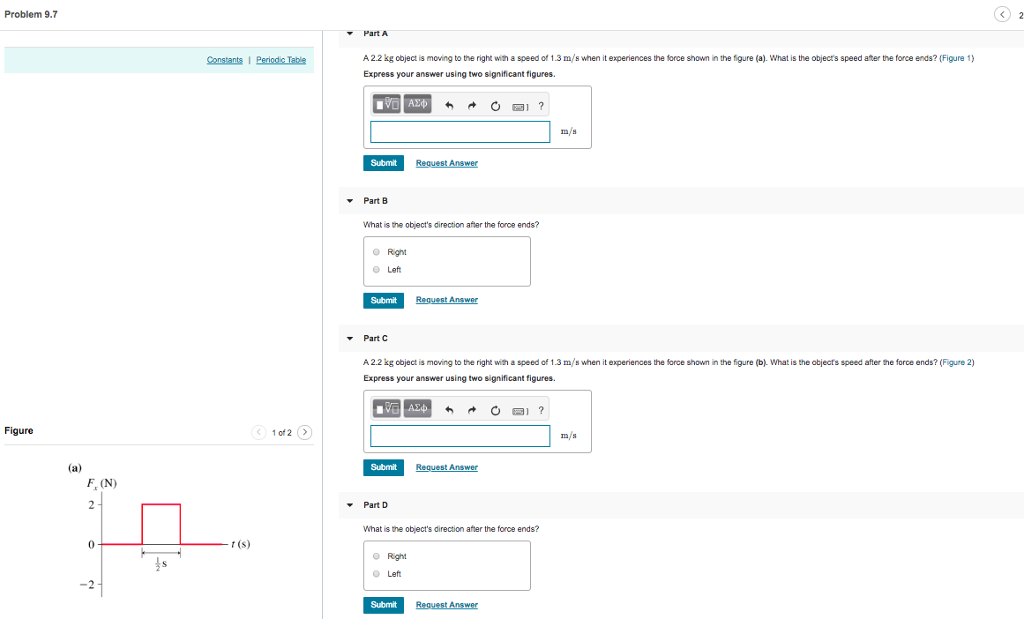The width and height of the screenshot is (1024, 619).
Task: Click the reset answer icon in Part A
Action: [495, 104]
